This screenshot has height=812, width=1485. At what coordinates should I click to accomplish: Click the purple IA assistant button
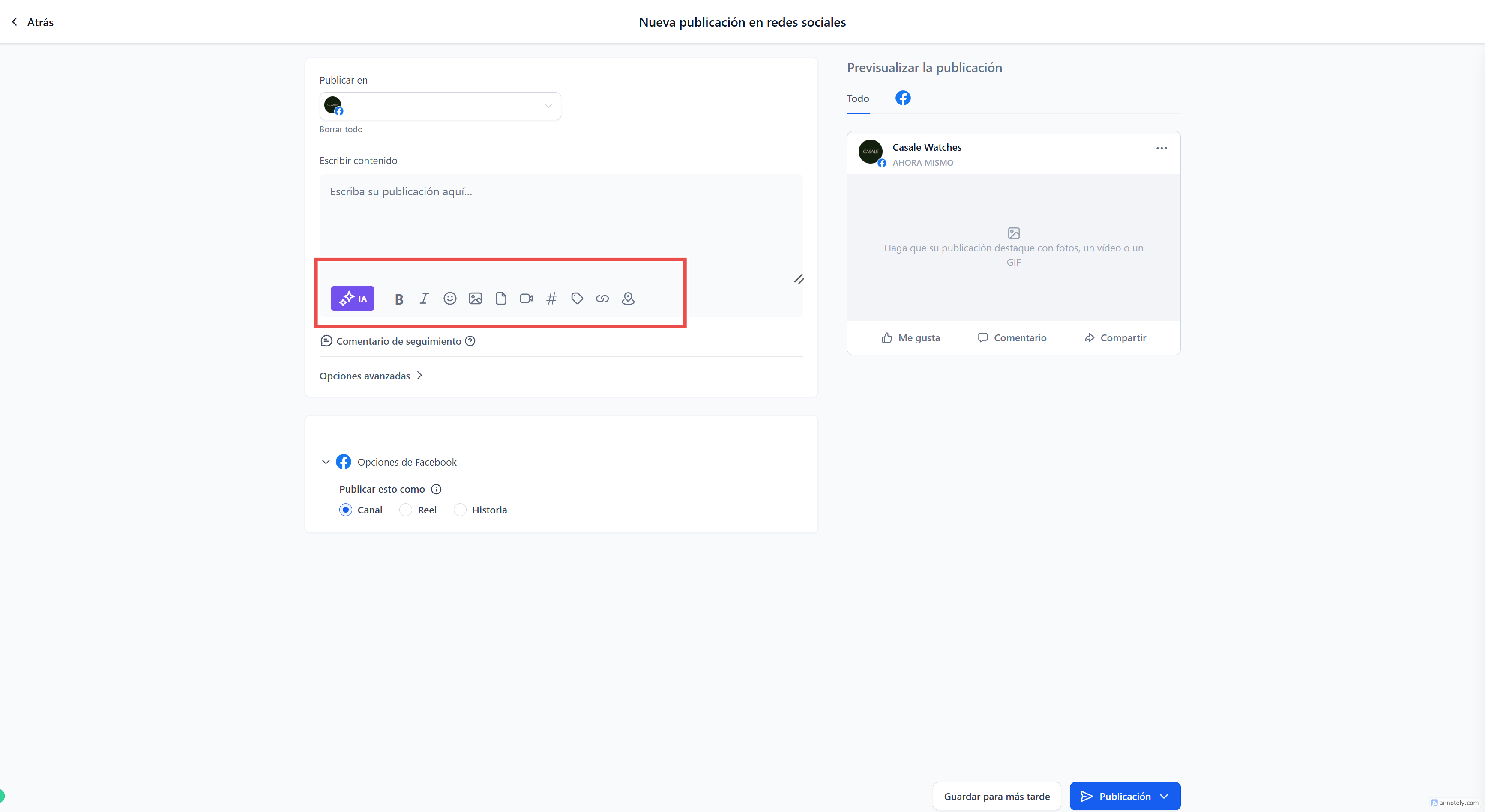352,299
